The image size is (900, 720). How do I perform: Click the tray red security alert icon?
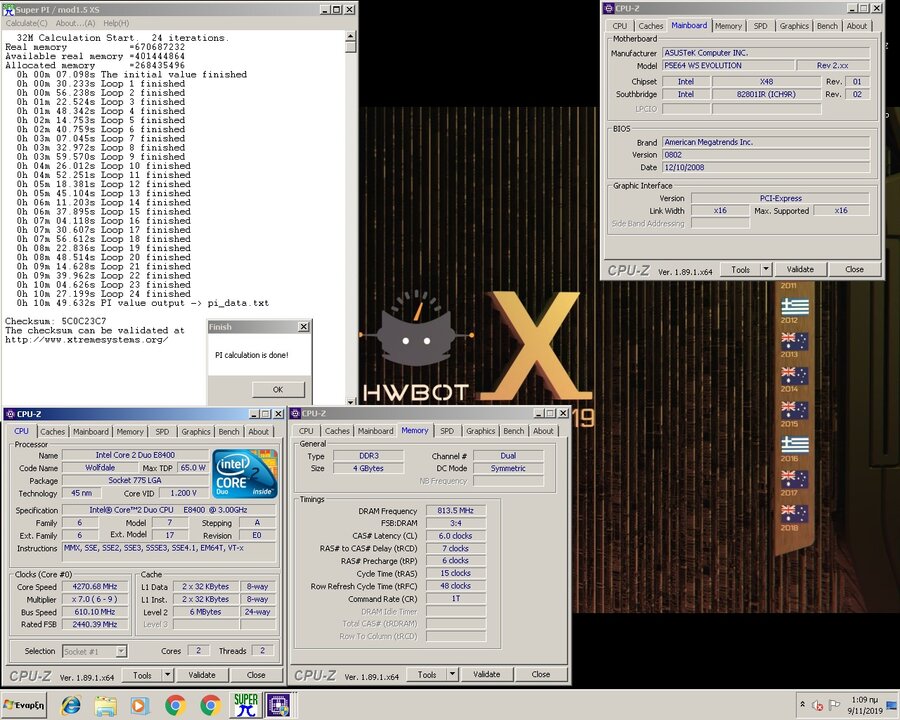pyautogui.click(x=818, y=706)
